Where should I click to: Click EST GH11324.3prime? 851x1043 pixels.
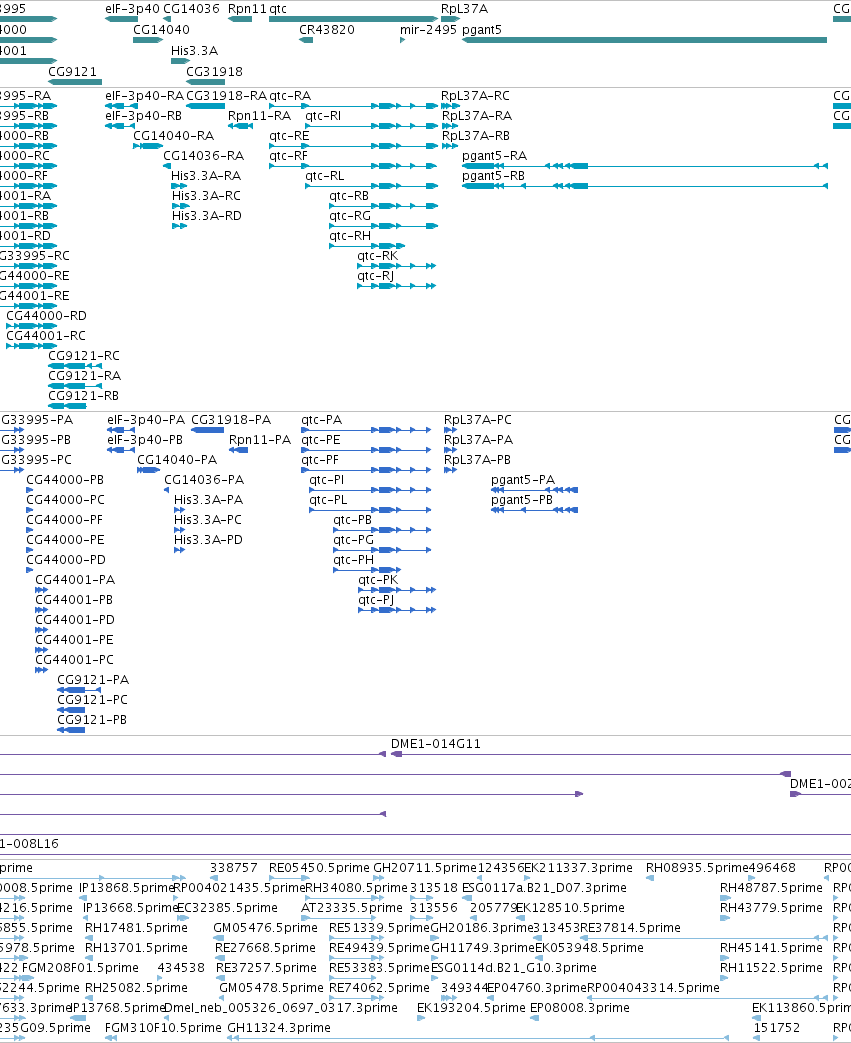[279, 1027]
